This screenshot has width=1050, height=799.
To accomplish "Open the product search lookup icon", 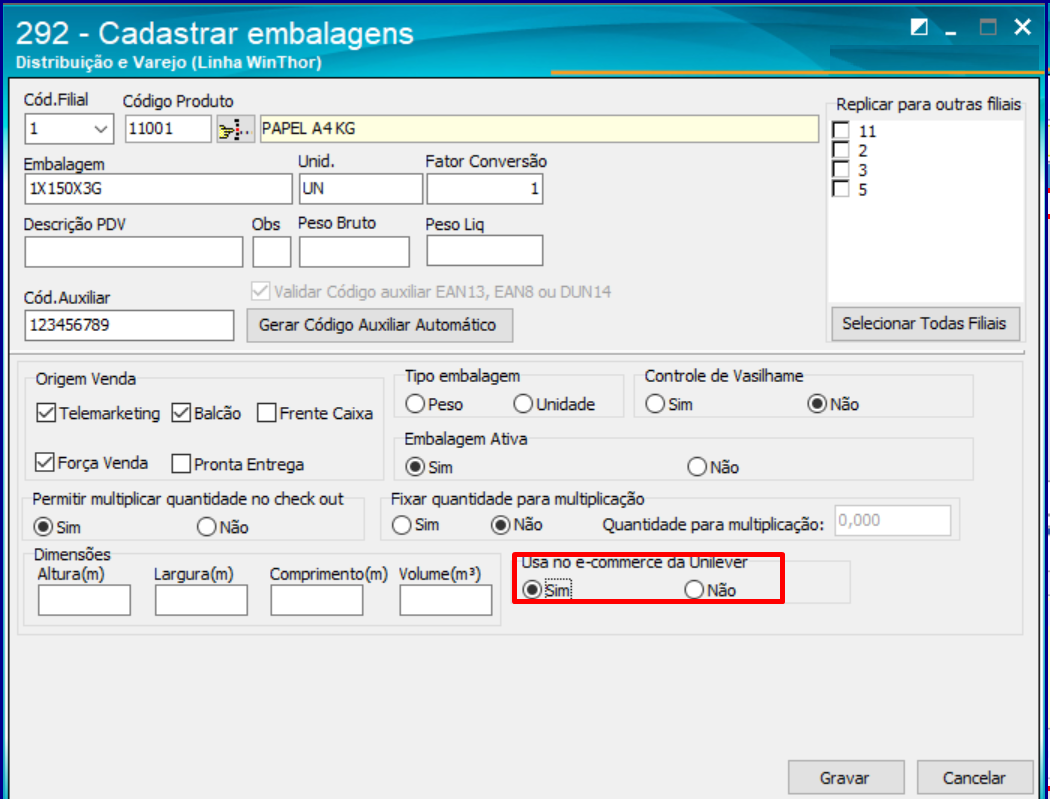I will pos(235,129).
